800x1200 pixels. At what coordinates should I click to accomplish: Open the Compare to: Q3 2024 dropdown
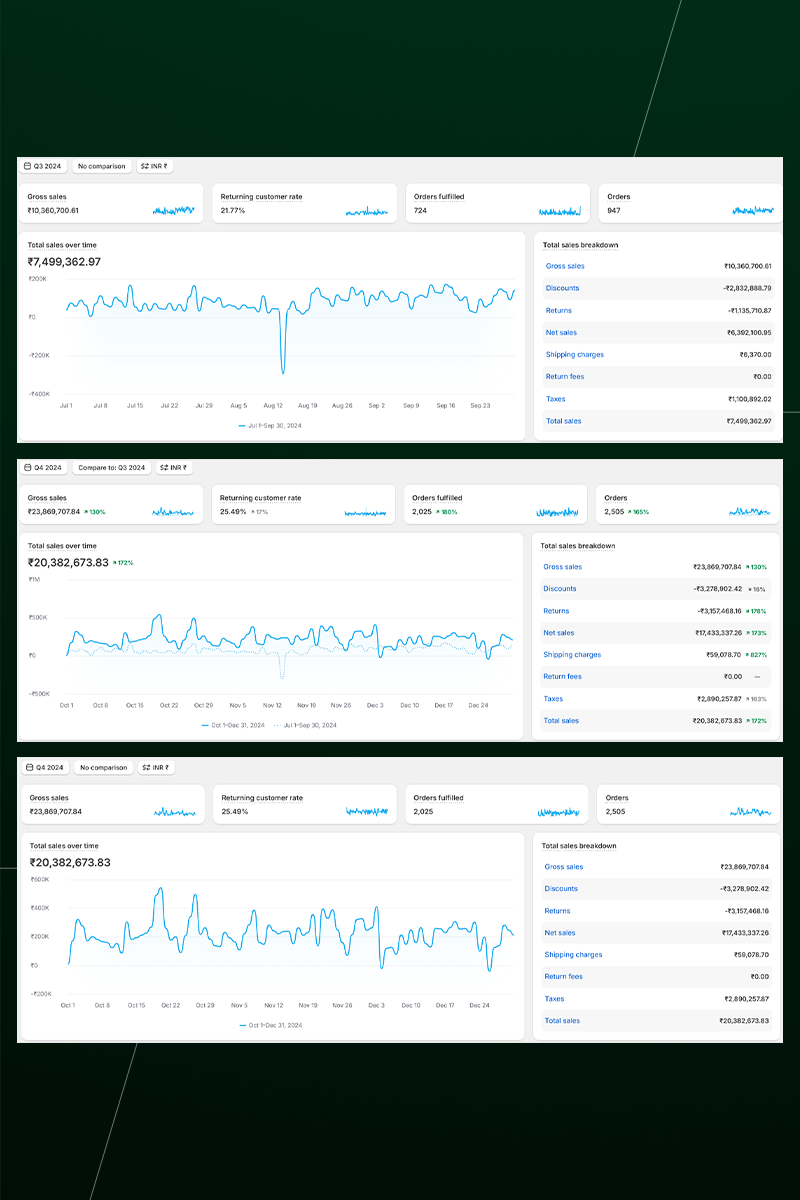pyautogui.click(x=111, y=467)
